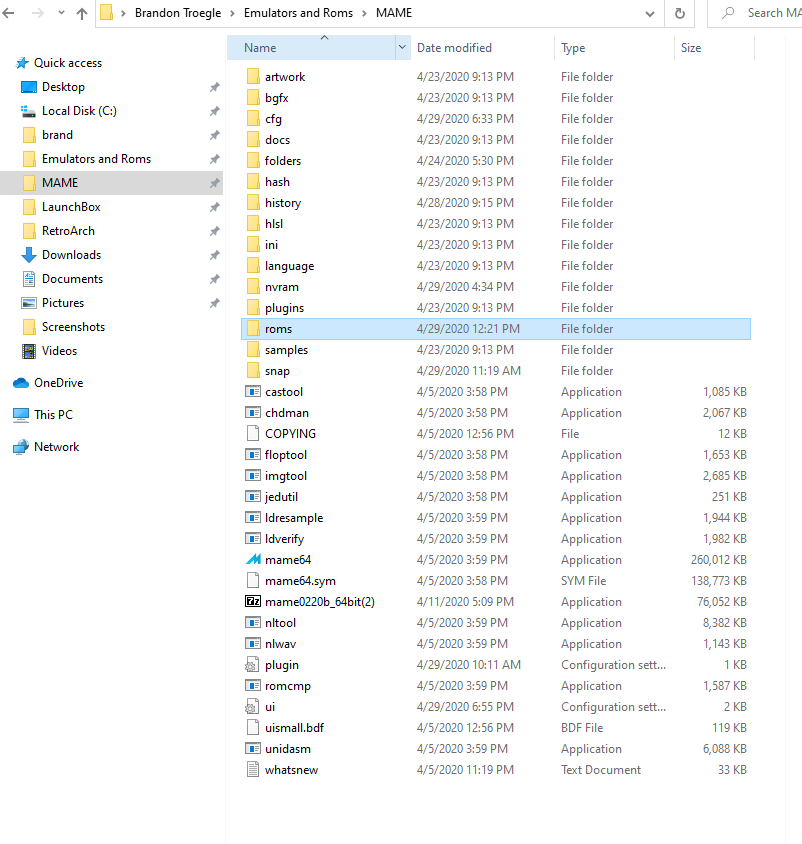802x844 pixels.
Task: Select the highlighted roms folder
Action: [496, 329]
